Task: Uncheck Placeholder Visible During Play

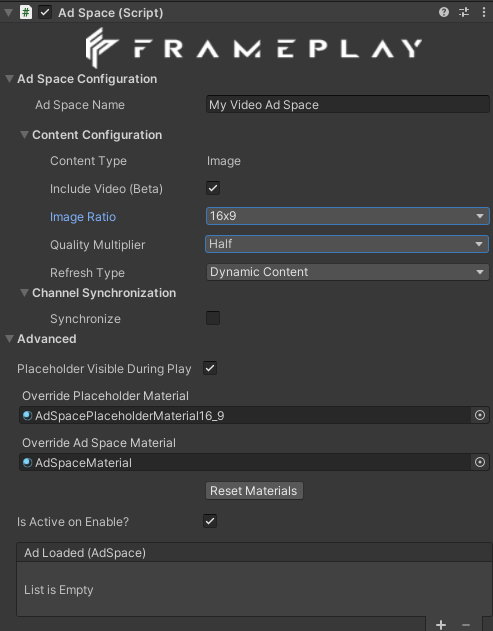Action: [210, 368]
